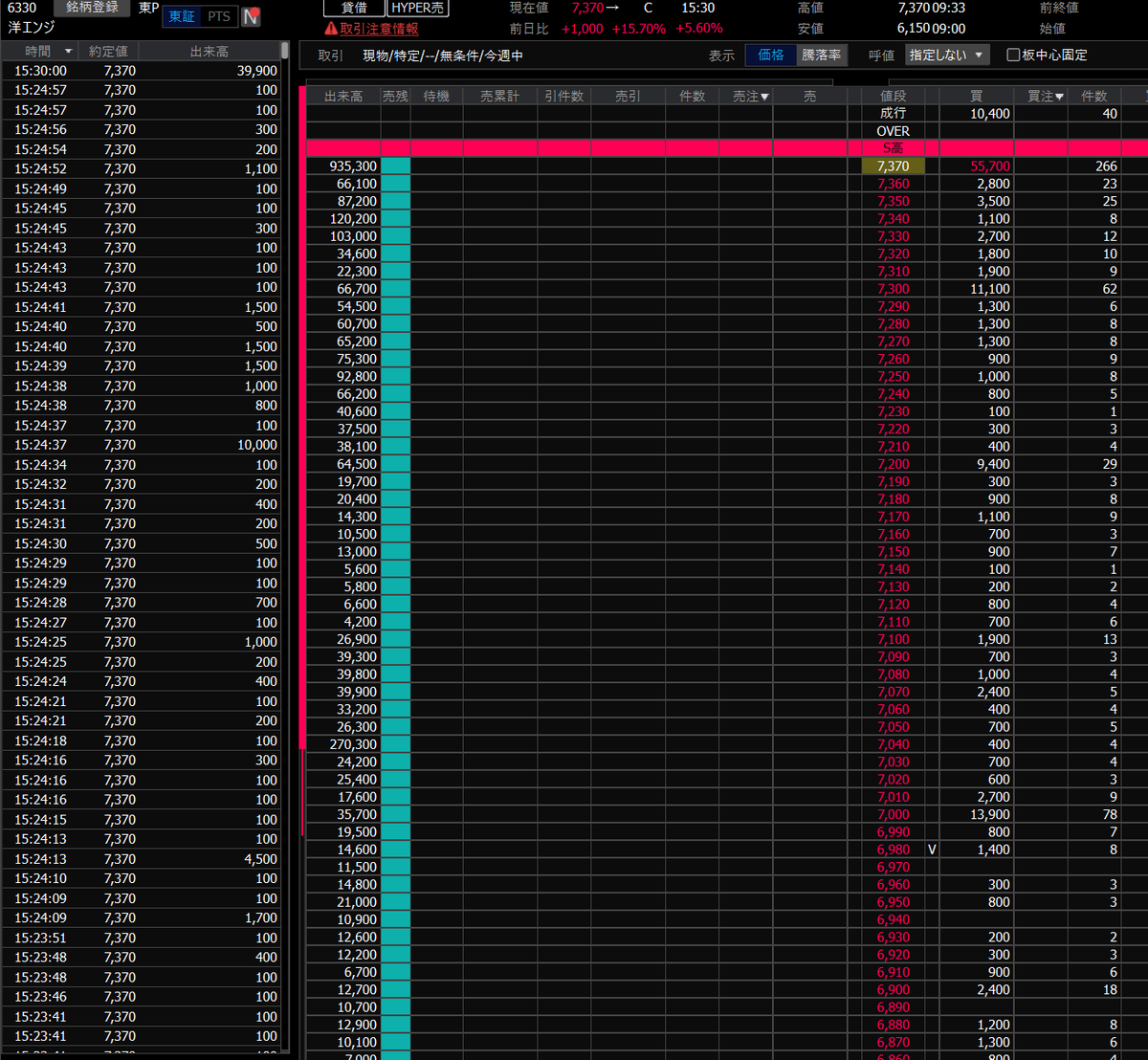Viewport: 1148px width, 1060px height.
Task: Select the 7,100 price cell
Action: pyautogui.click(x=893, y=639)
